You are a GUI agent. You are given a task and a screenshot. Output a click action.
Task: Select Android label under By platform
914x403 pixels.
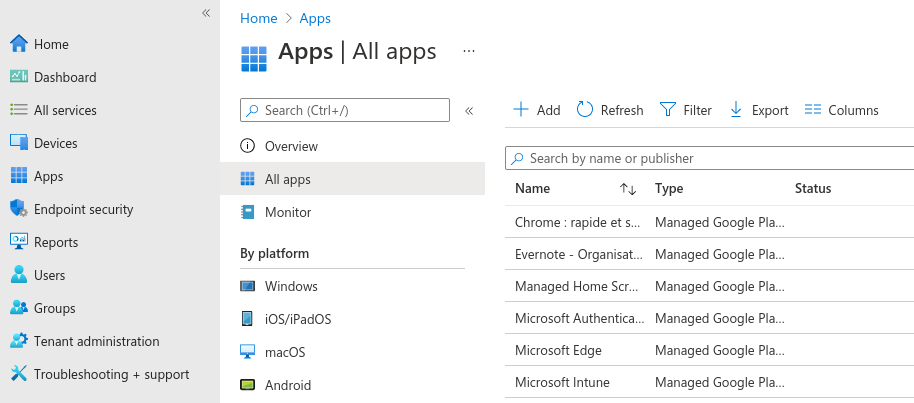(x=288, y=386)
